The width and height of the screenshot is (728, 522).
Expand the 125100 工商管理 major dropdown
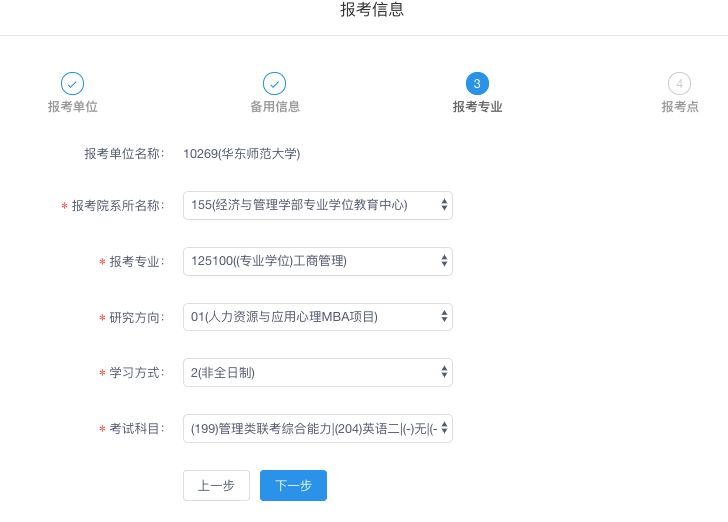click(x=318, y=261)
